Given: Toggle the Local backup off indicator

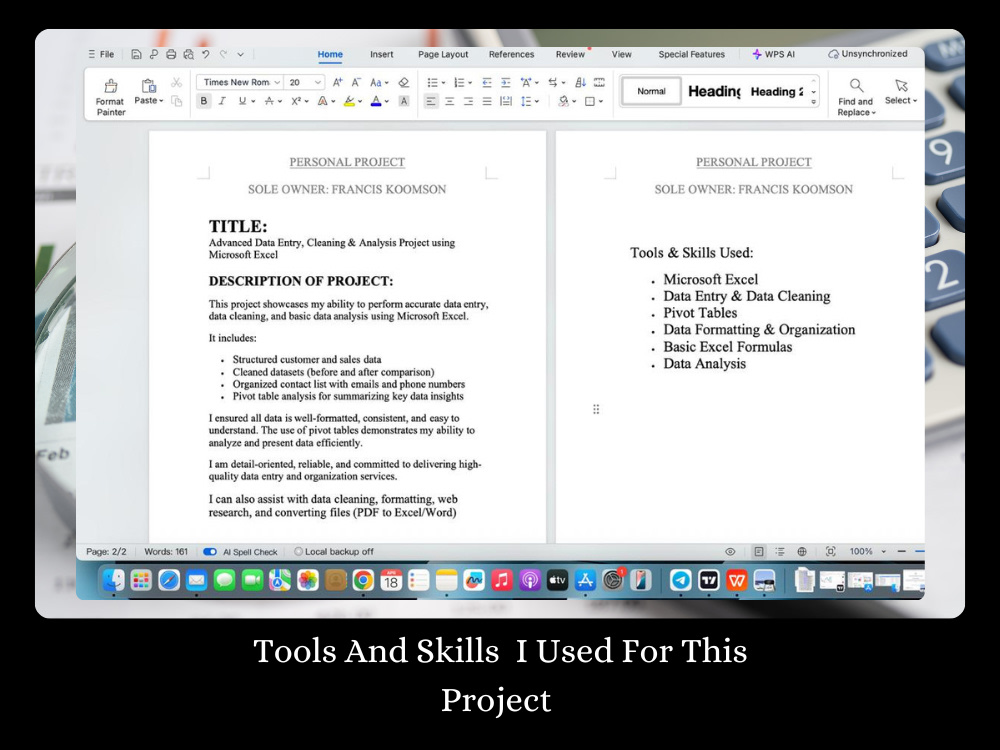Looking at the screenshot, I should click(x=334, y=552).
